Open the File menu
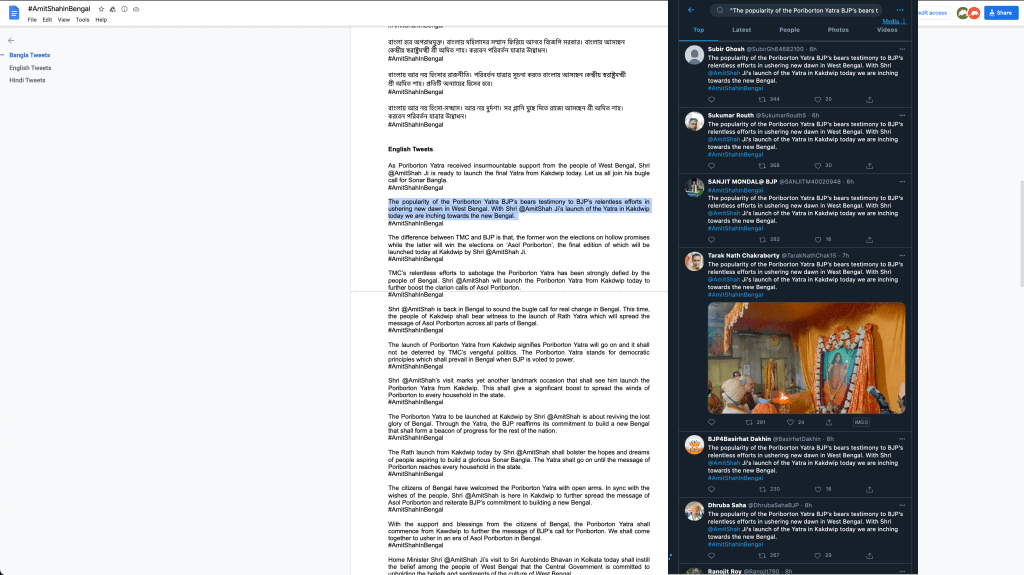 click(32, 20)
